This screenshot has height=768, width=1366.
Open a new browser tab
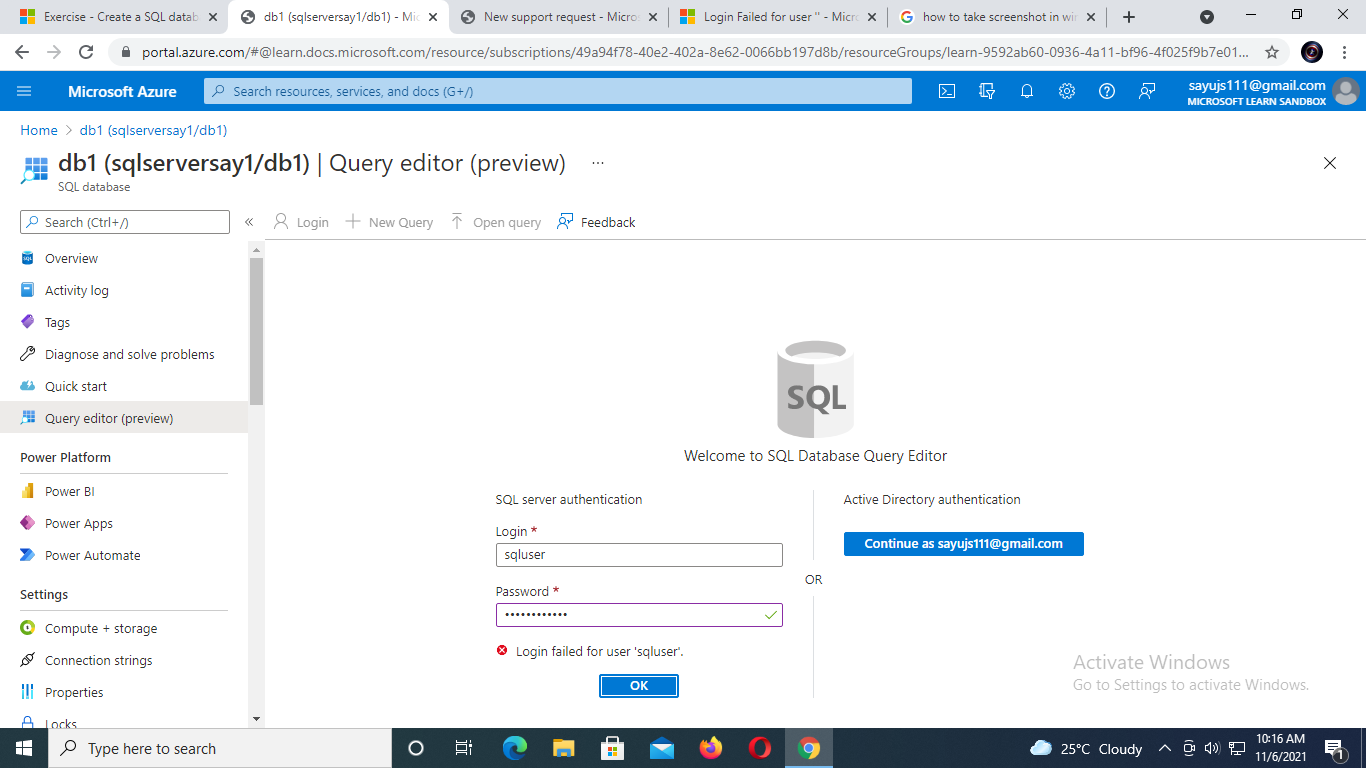1129,17
